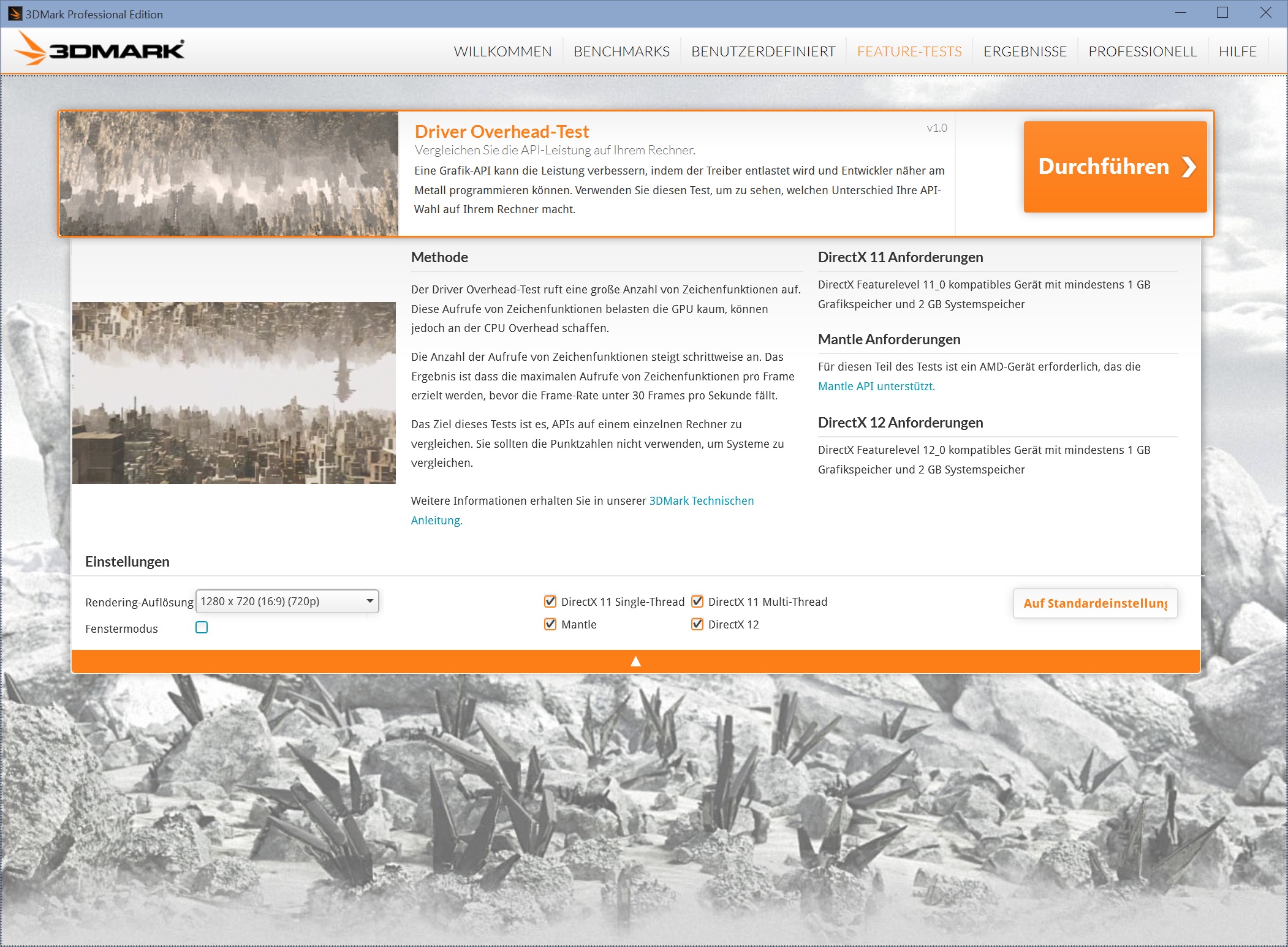Click the DirectX 11 Anforderungen heading
Image resolution: width=1288 pixels, height=947 pixels.
pos(900,257)
